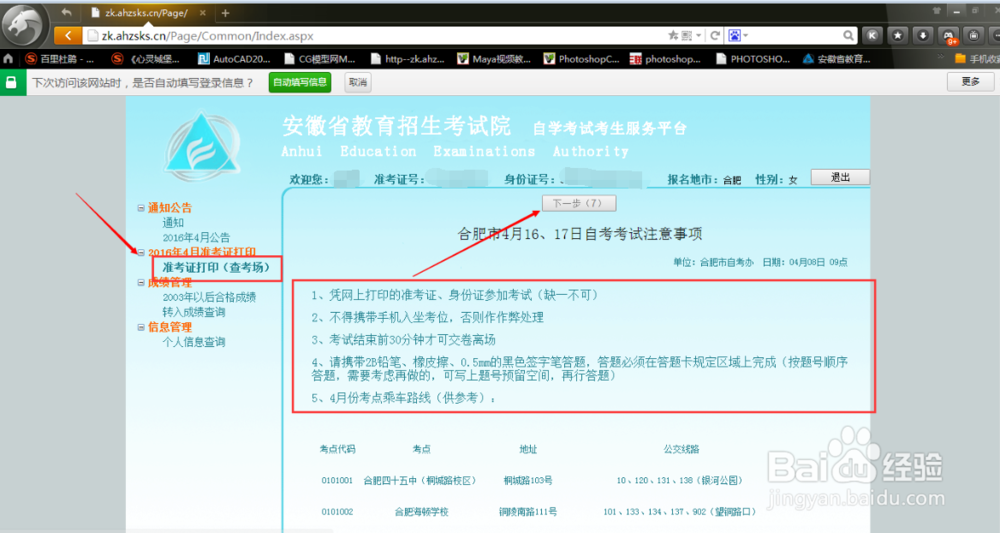Click the home icon on bookmarks bar
The image size is (1000, 533).
click(8, 59)
